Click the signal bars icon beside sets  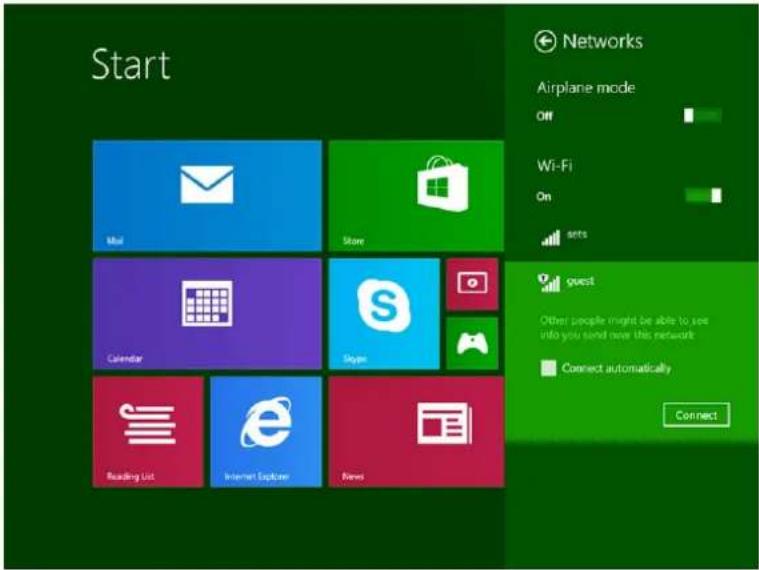[550, 238]
